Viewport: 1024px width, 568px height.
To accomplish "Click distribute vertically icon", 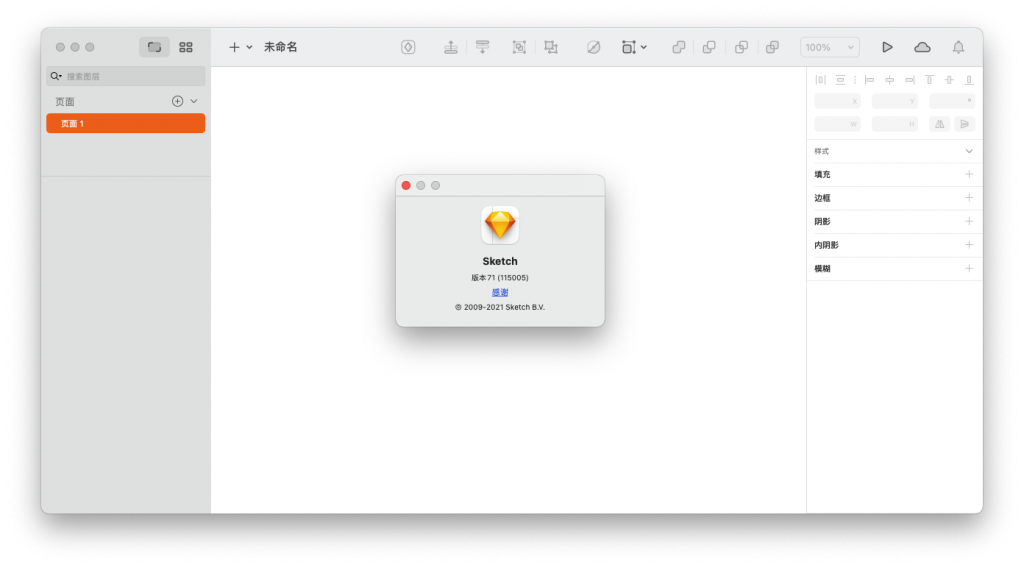I will 840,80.
